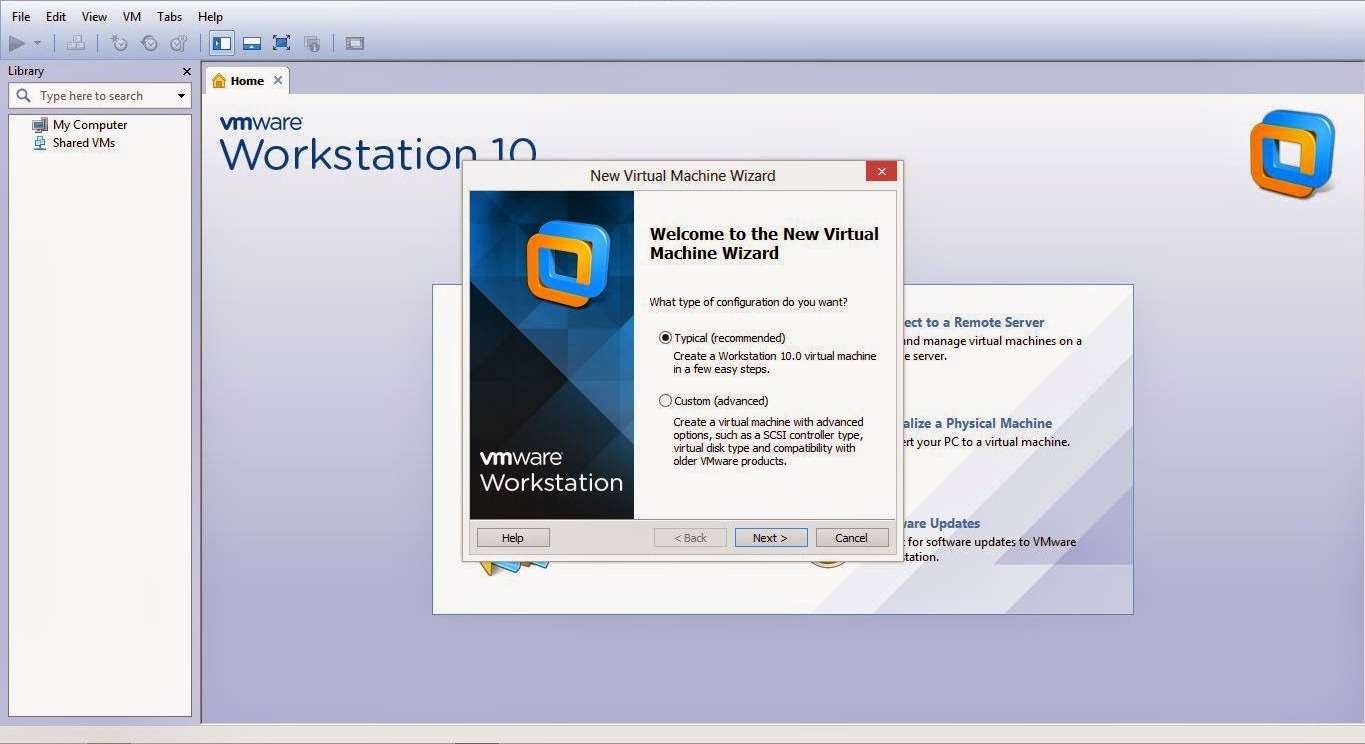
Task: Click the Library search magnifier icon
Action: [24, 96]
